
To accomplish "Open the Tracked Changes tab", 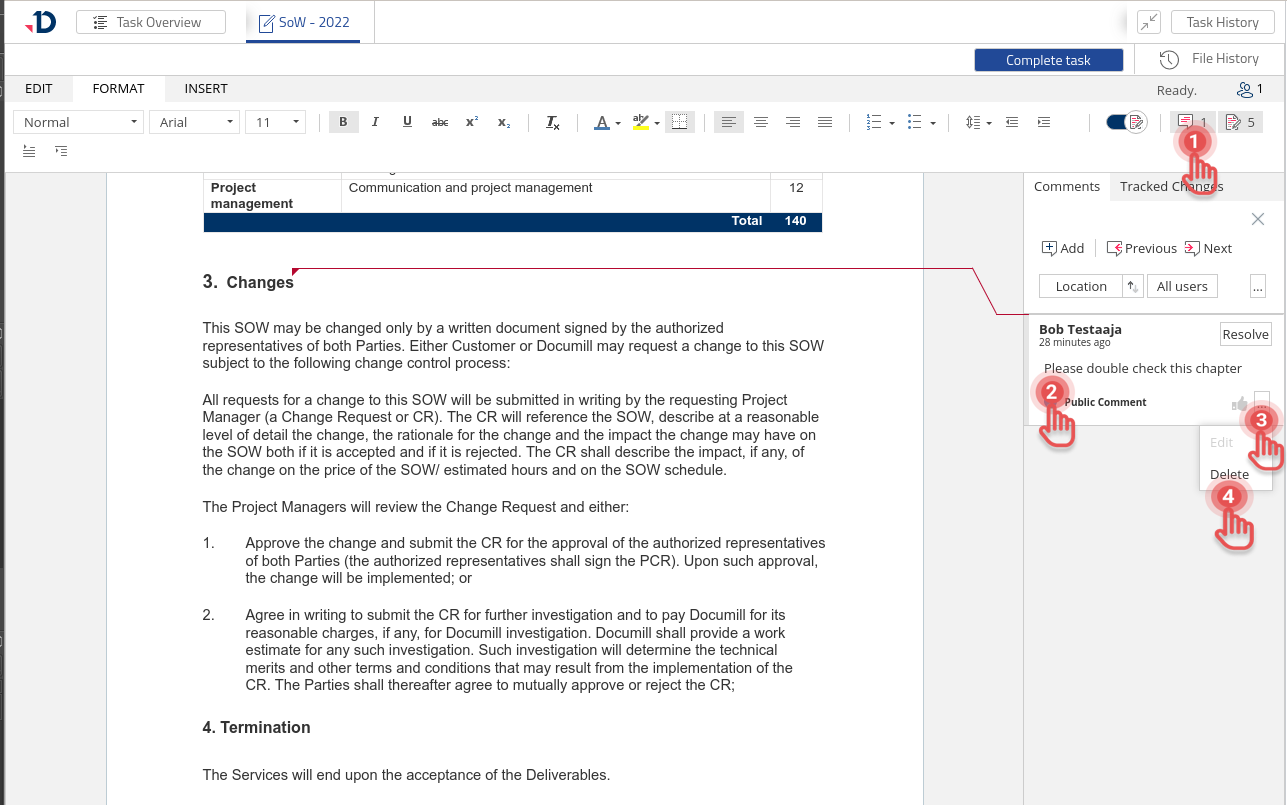I will pyautogui.click(x=1170, y=186).
